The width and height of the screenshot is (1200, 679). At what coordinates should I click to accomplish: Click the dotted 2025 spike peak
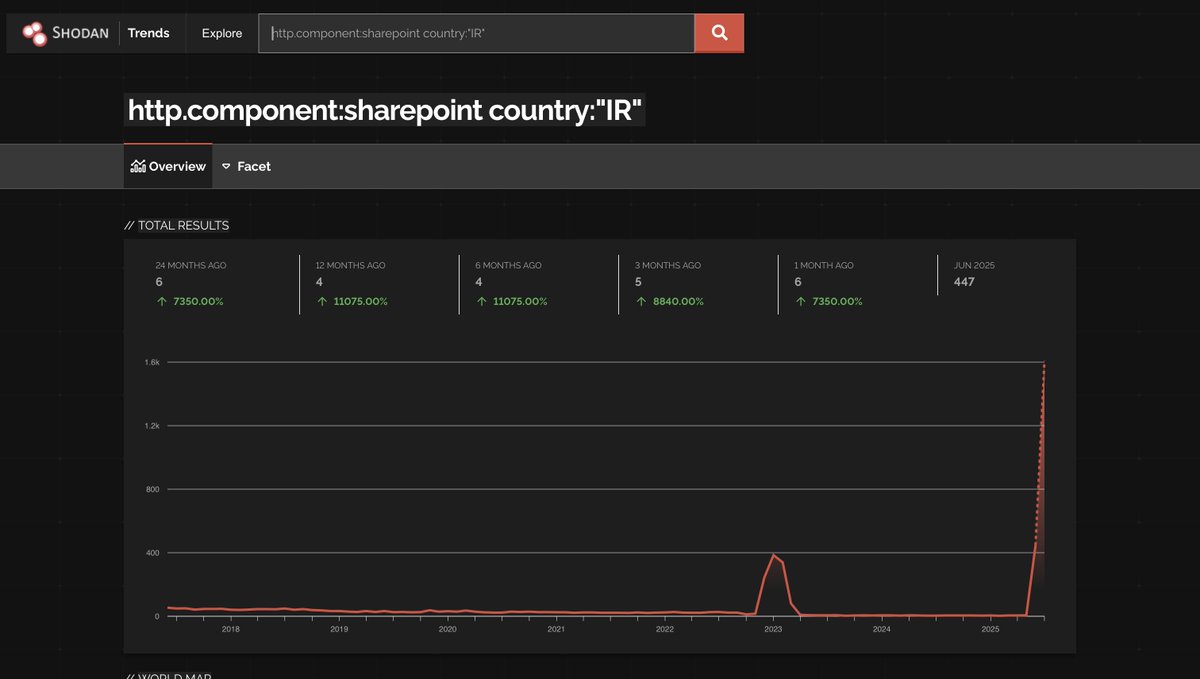pos(1044,365)
